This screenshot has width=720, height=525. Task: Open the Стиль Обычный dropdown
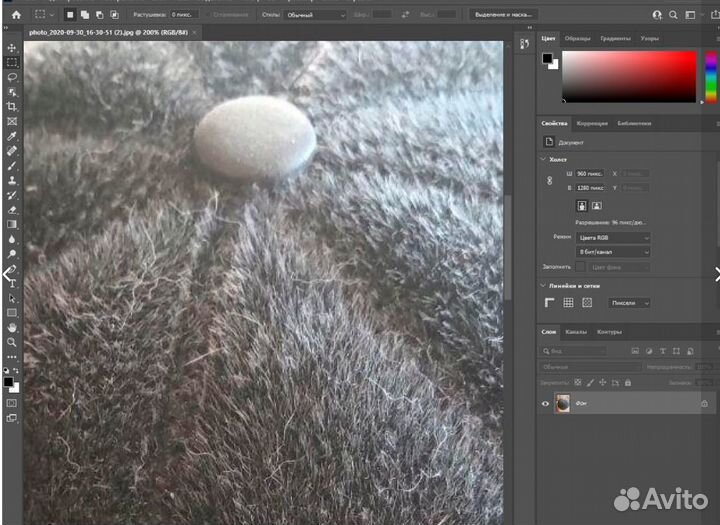(315, 15)
